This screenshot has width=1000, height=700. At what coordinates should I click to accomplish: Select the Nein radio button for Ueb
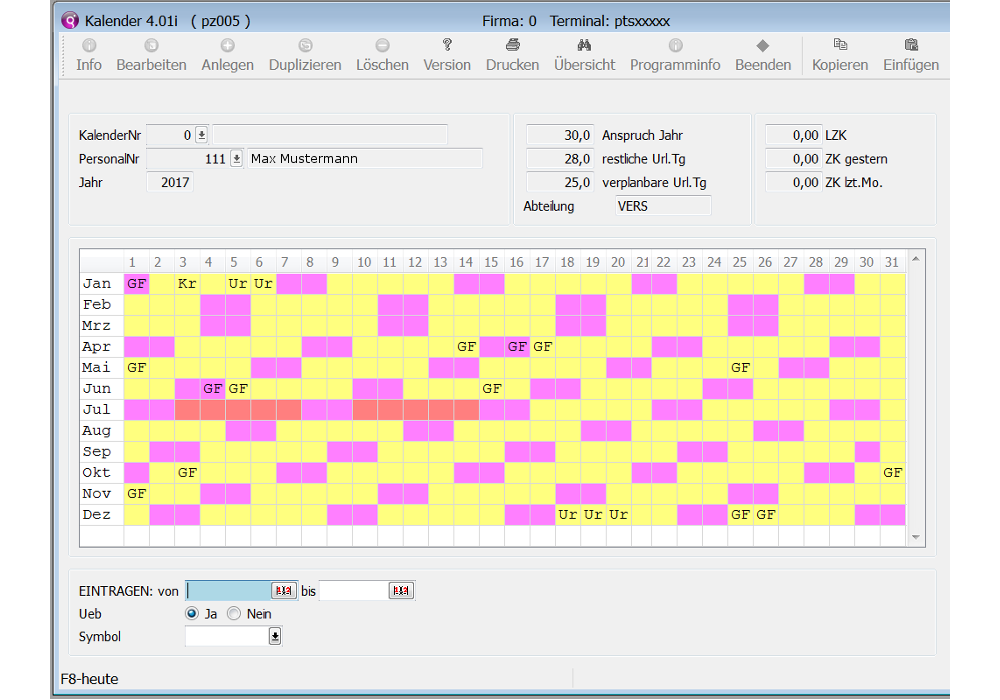point(234,614)
